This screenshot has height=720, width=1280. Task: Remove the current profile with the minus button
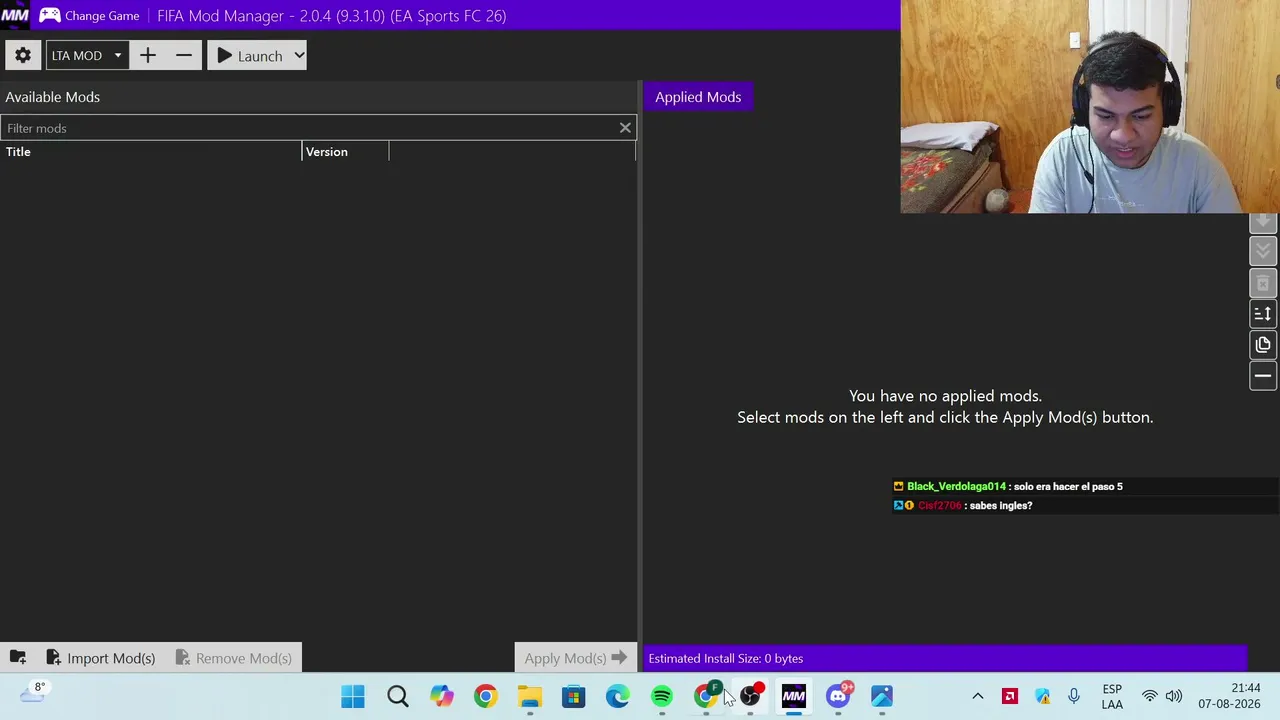[184, 56]
